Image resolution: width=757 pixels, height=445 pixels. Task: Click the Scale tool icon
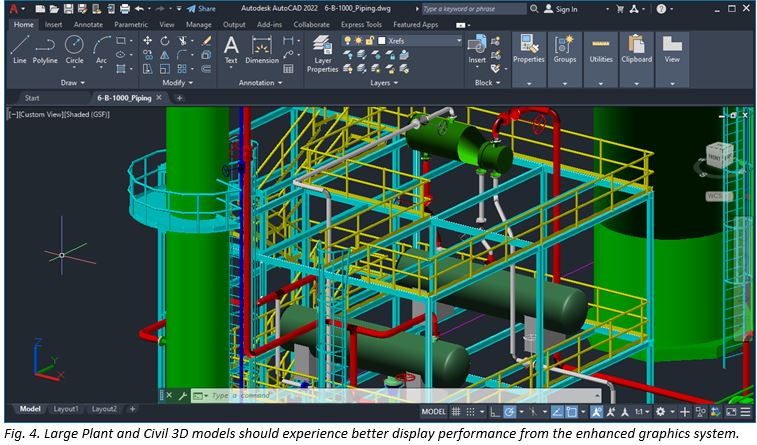pos(165,69)
